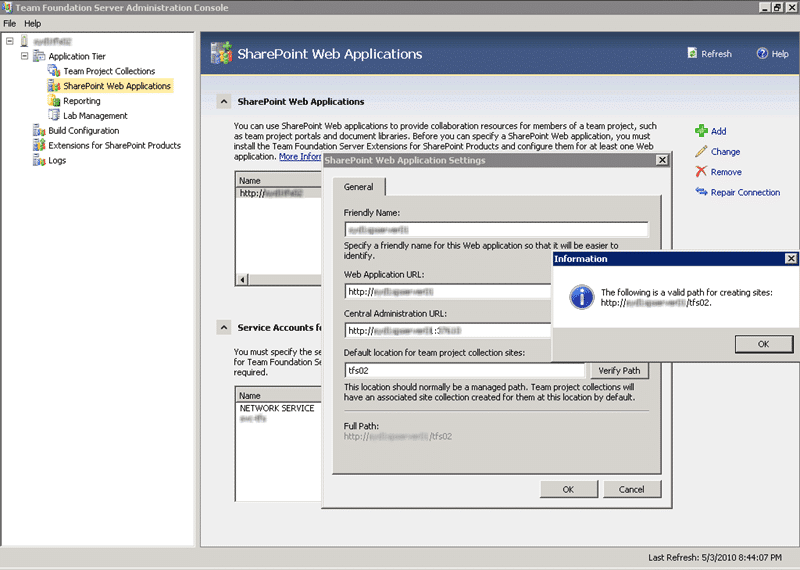800x570 pixels.
Task: Click the Verify Path button
Action: coord(619,370)
